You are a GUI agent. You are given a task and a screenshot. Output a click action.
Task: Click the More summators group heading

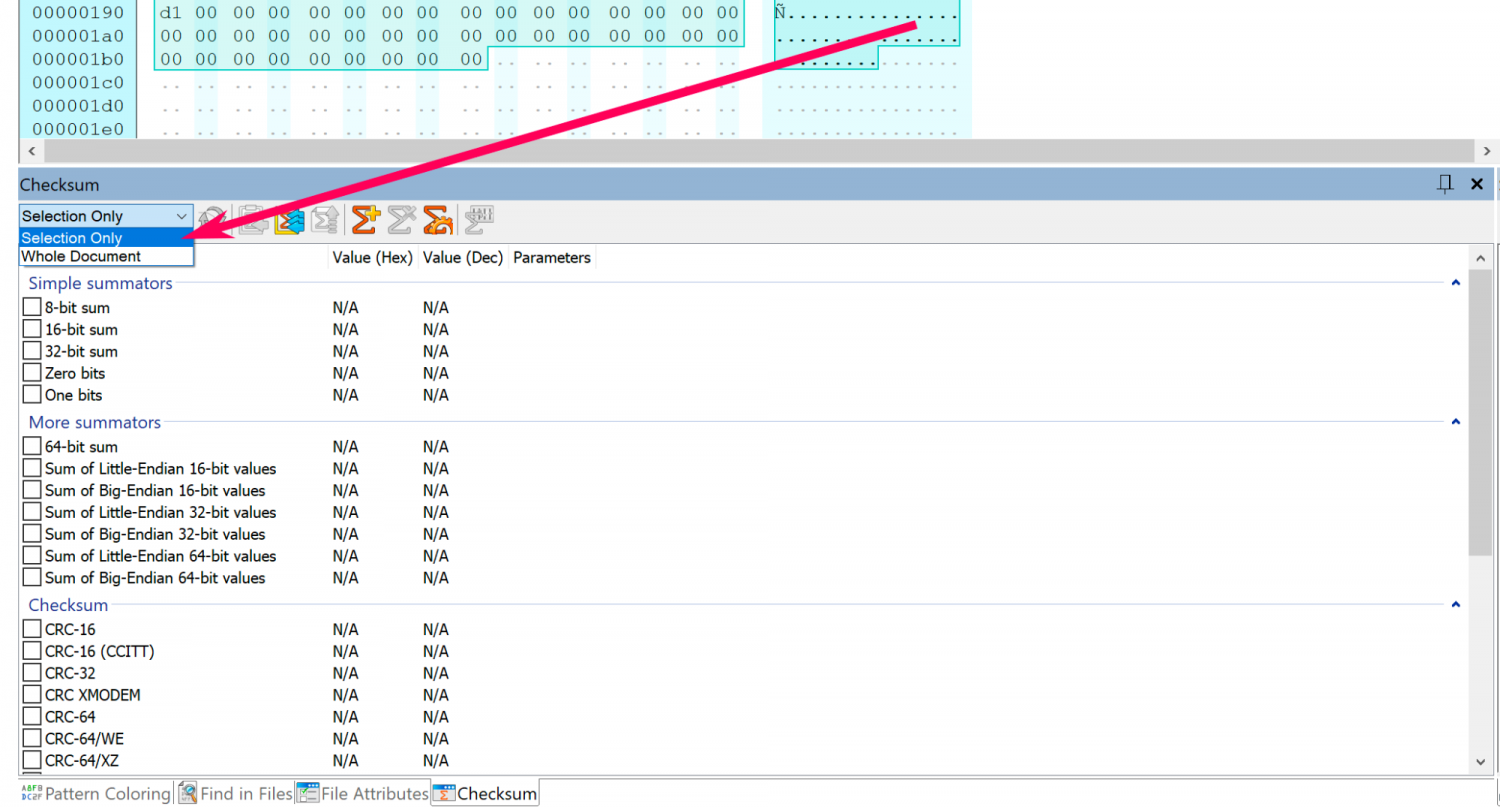(94, 422)
